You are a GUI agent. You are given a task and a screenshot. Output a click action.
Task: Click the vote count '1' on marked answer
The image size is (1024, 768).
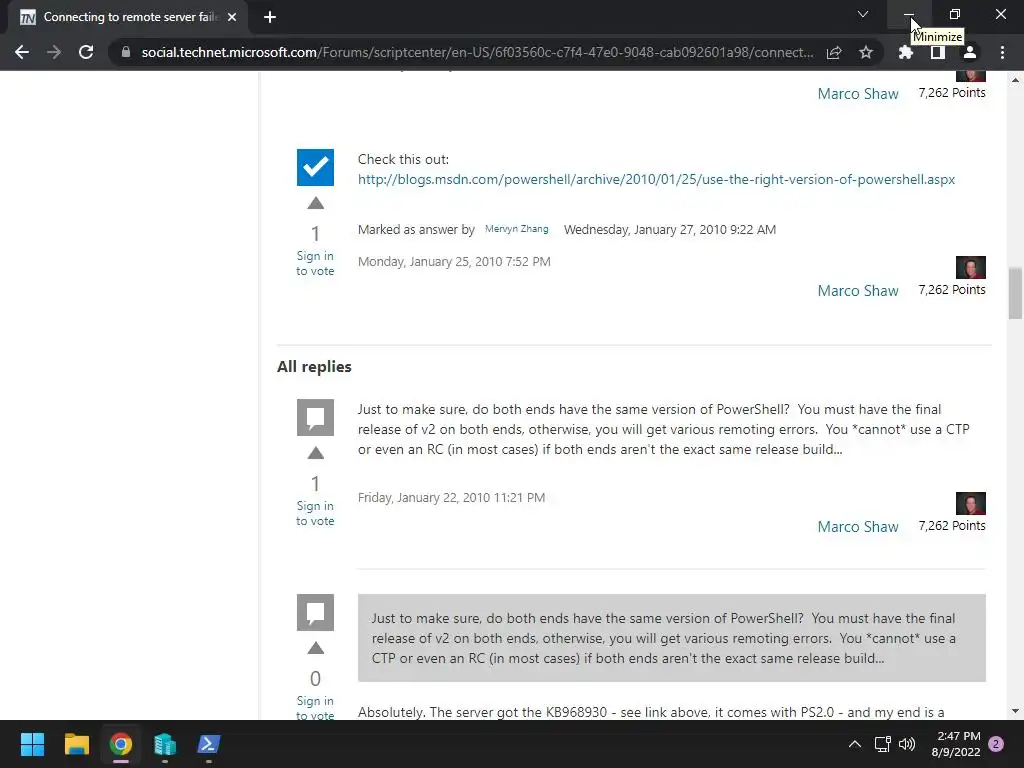click(x=315, y=233)
